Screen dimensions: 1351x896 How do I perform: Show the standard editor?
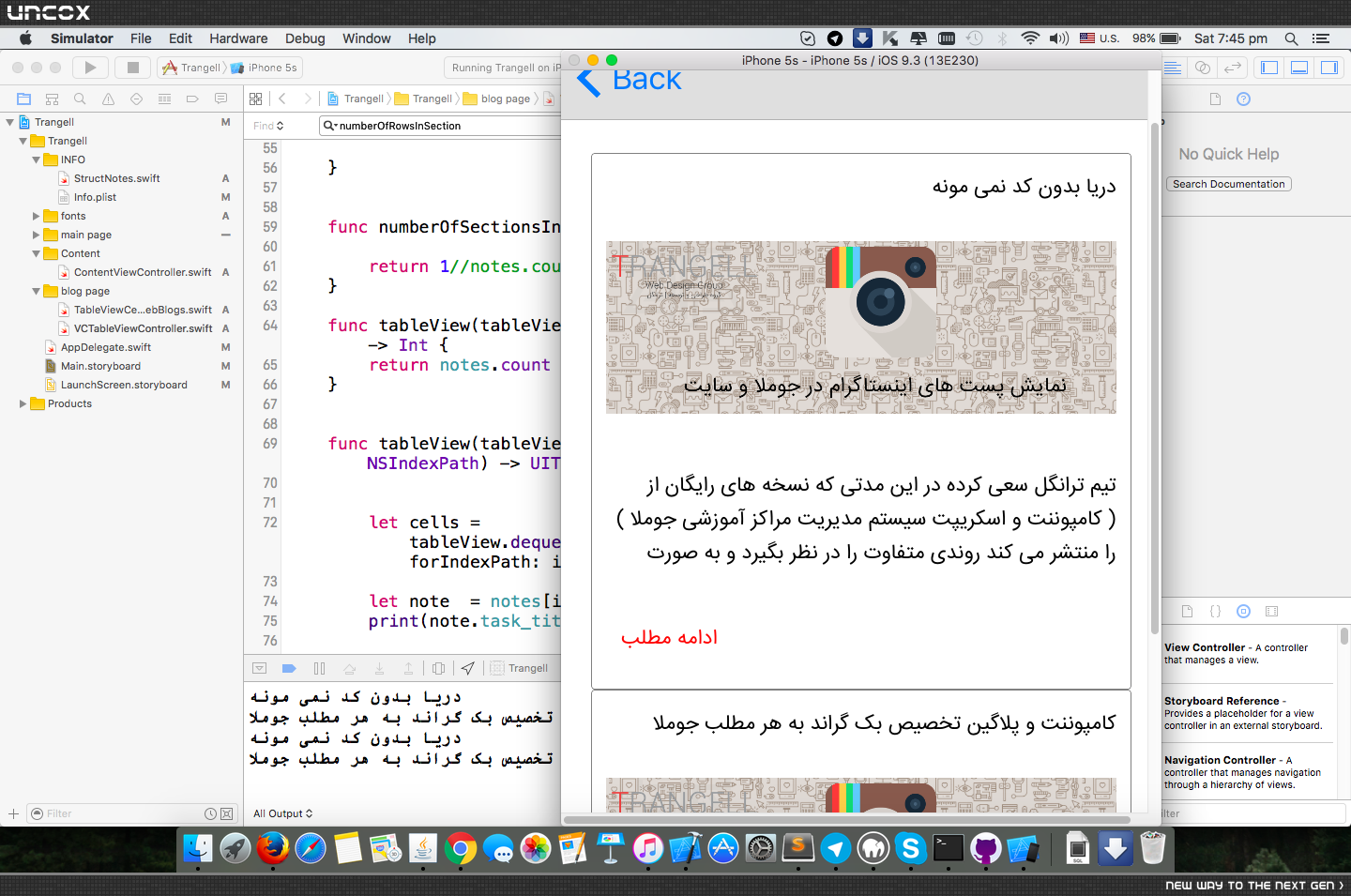[1173, 68]
